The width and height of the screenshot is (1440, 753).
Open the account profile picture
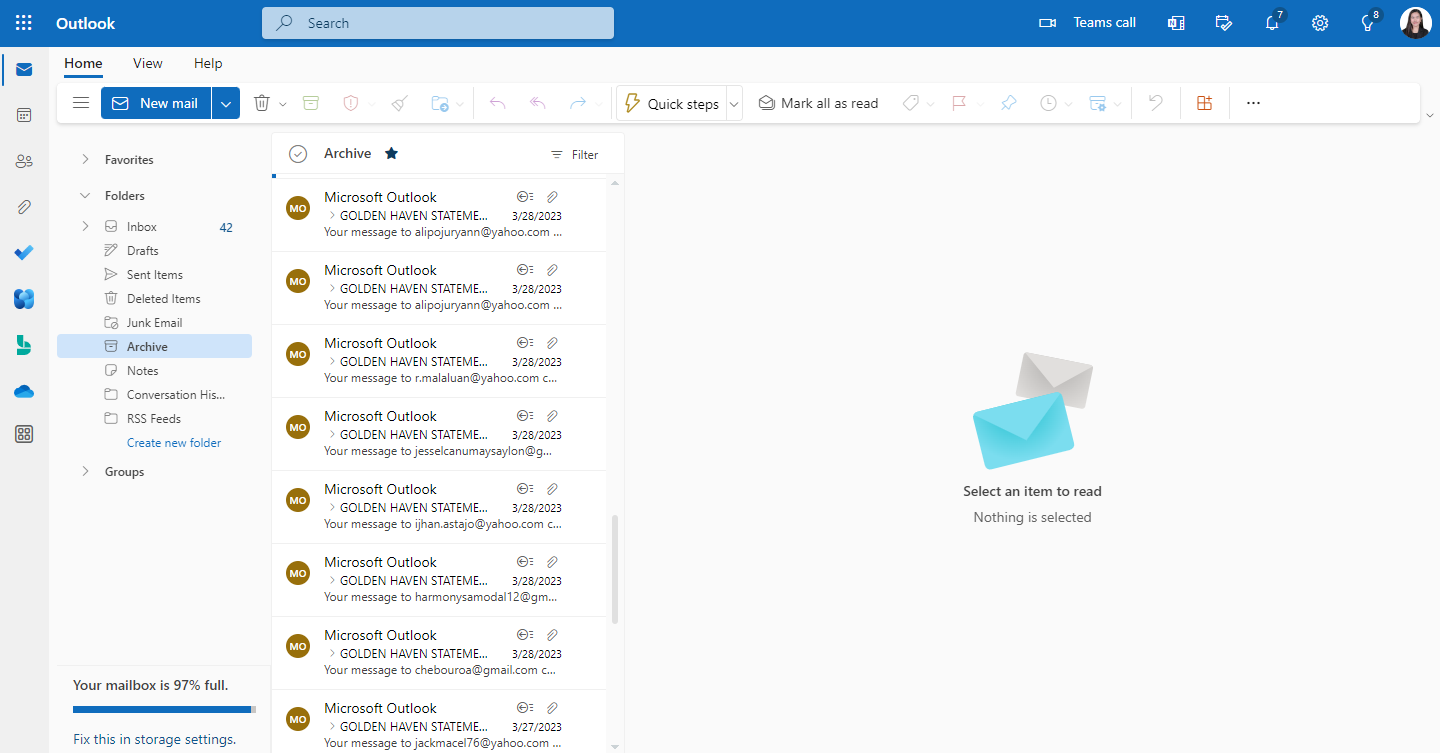[x=1415, y=23]
